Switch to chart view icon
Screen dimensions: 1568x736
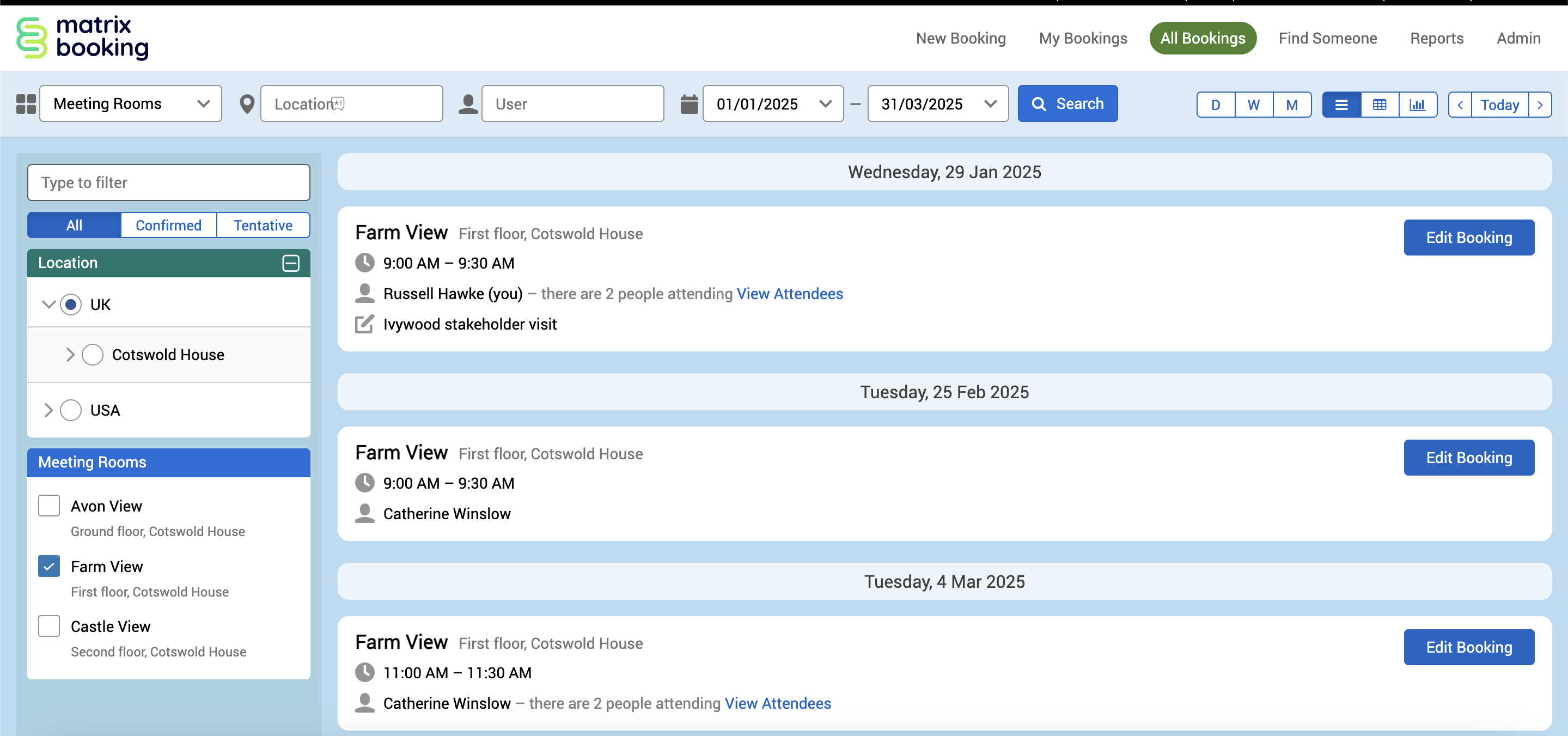tap(1417, 105)
